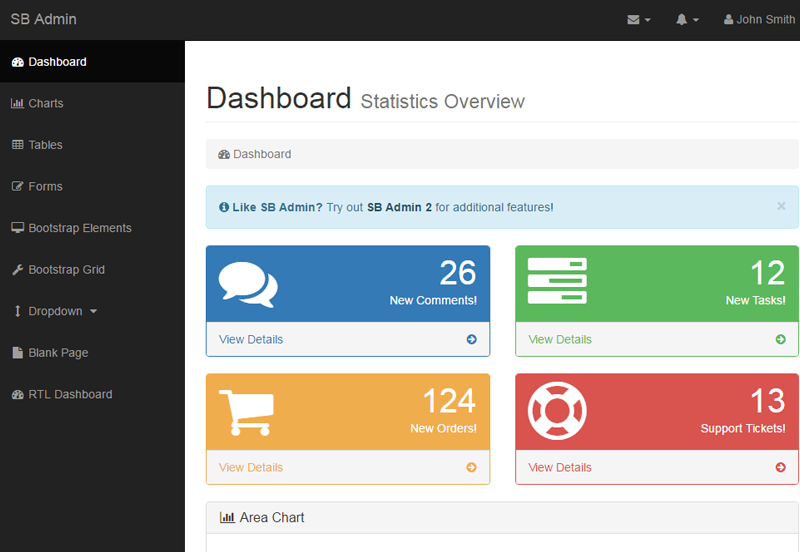Click the life ring icon on tickets card
The image size is (800, 552).
557,411
